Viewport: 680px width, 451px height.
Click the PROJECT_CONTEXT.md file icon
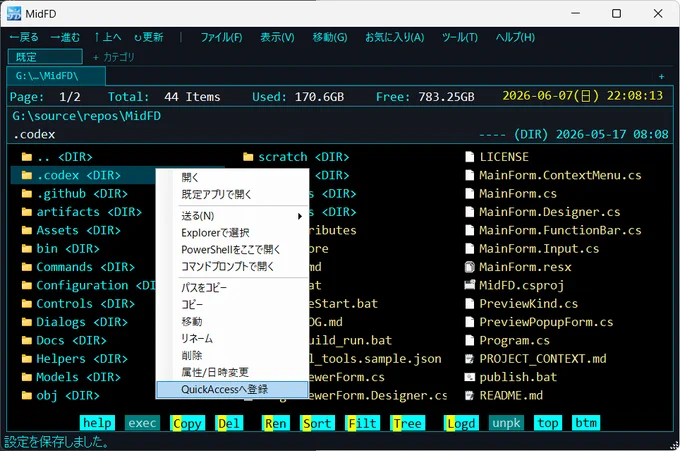469,359
